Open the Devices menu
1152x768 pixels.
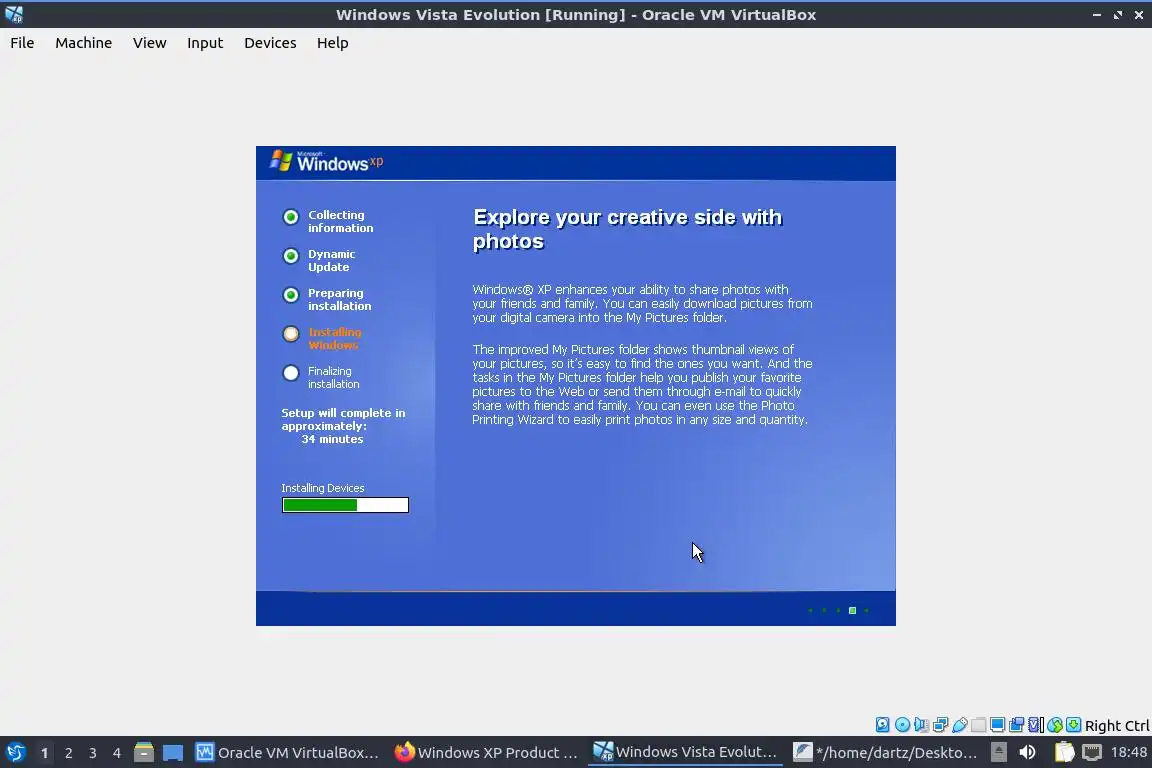tap(270, 43)
